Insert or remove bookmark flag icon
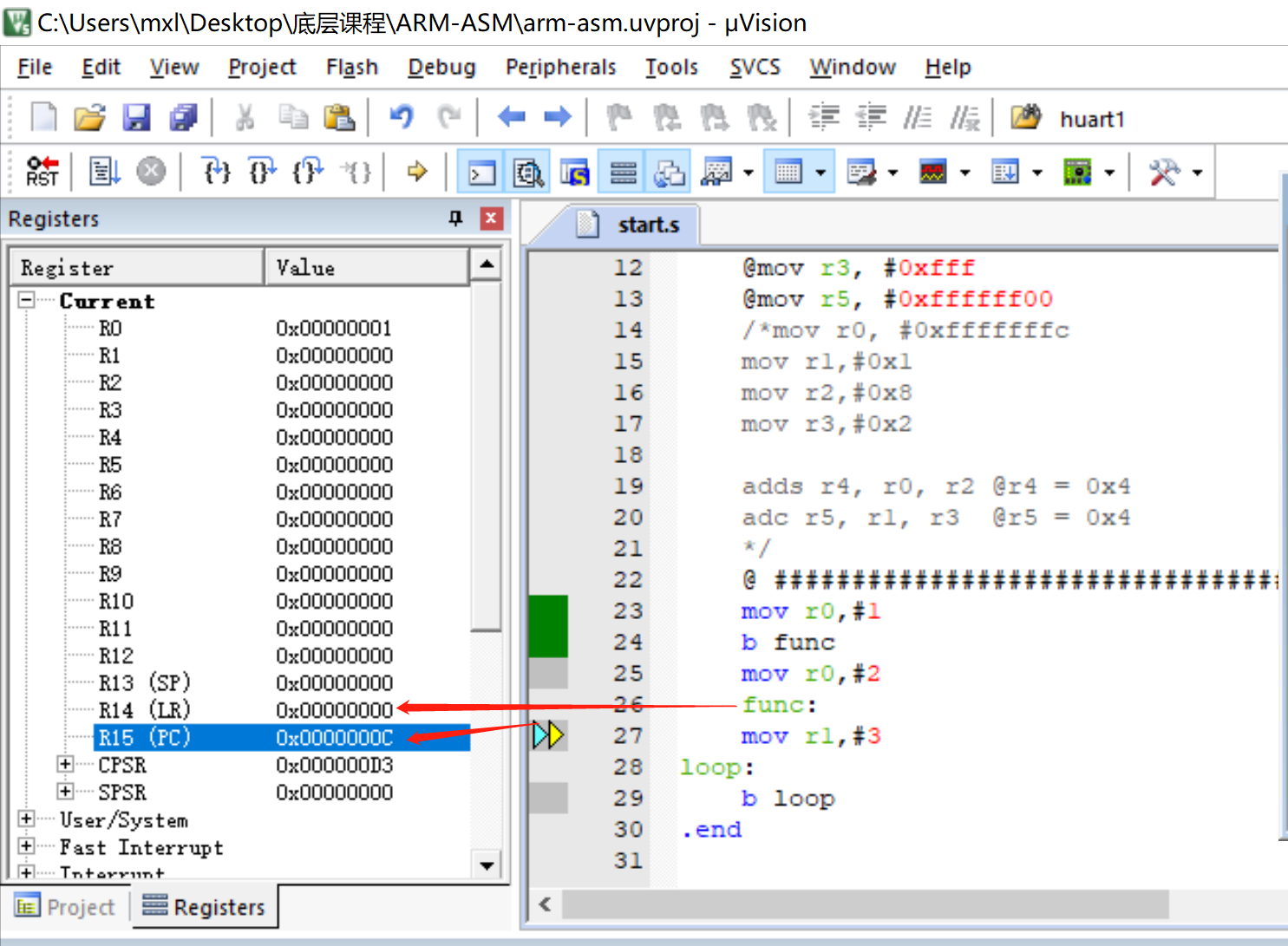The image size is (1288, 946). [x=619, y=117]
